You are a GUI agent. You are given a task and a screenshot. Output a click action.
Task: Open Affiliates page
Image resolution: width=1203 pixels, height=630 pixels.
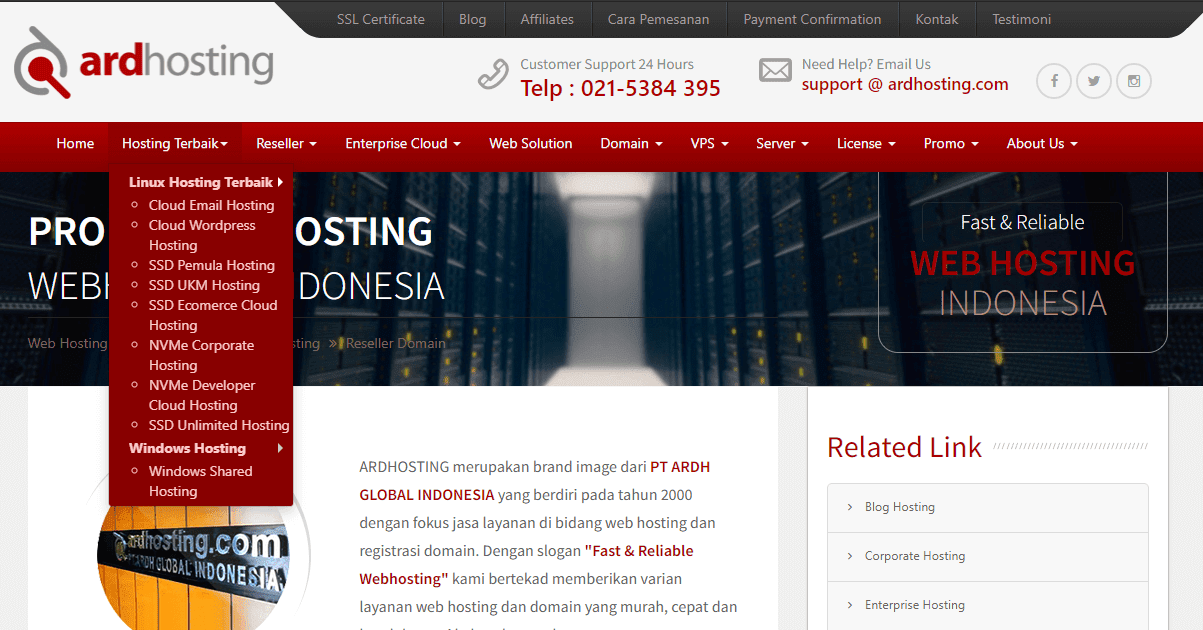click(x=547, y=19)
